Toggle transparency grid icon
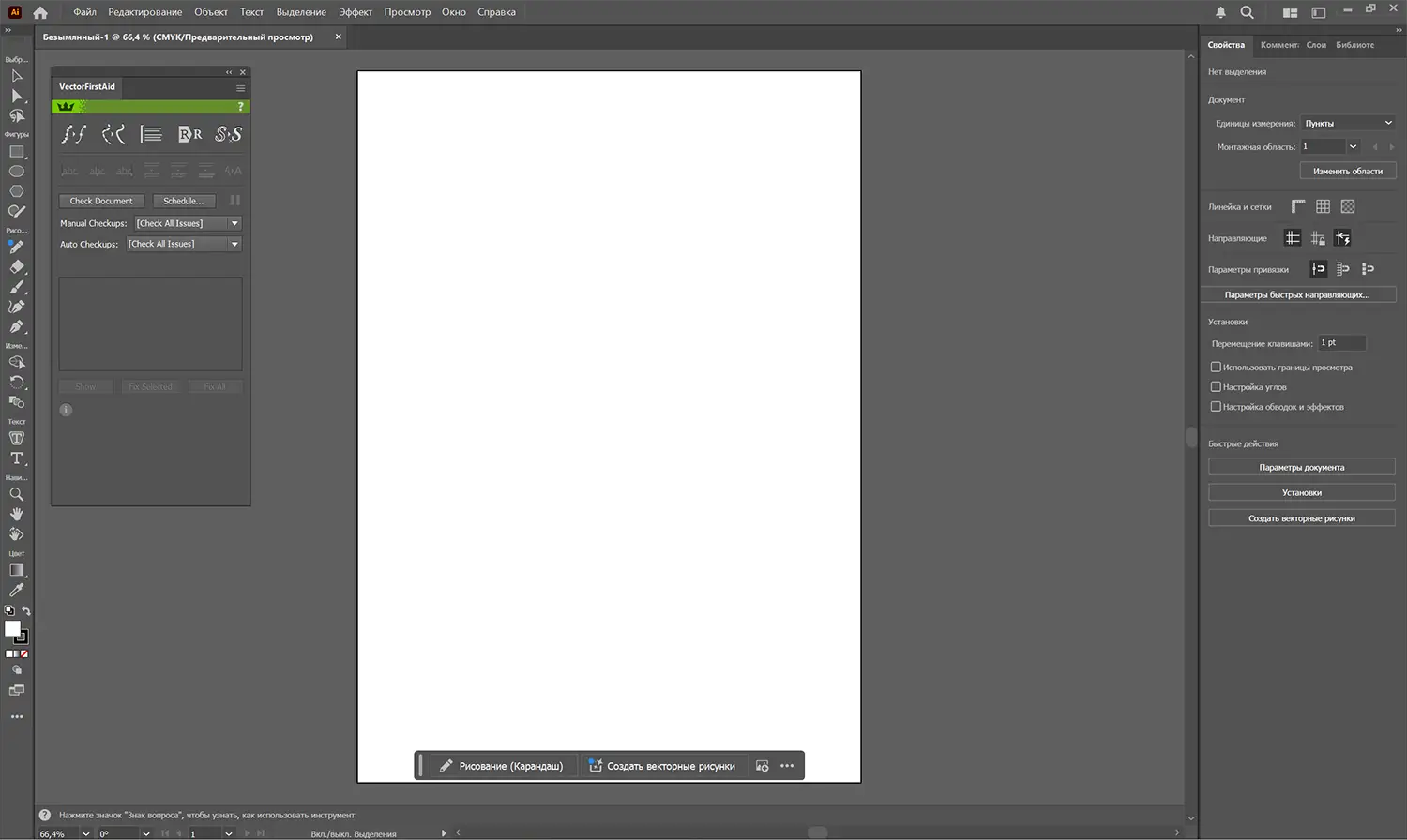Viewport: 1407px width, 840px height. click(1348, 206)
